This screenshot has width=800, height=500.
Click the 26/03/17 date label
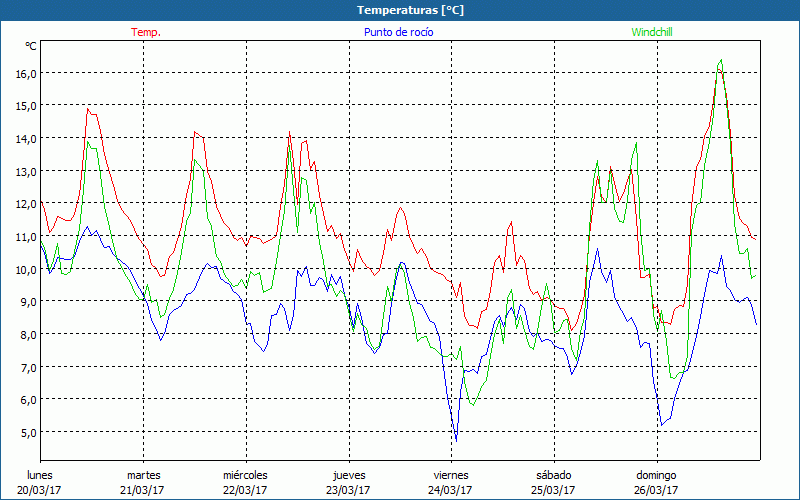point(655,490)
